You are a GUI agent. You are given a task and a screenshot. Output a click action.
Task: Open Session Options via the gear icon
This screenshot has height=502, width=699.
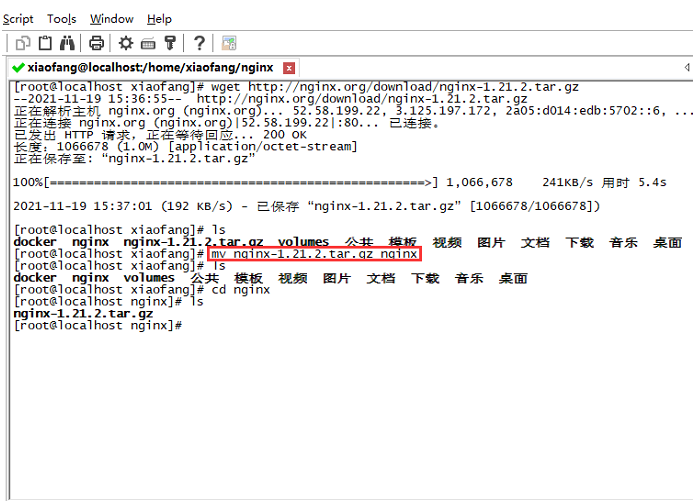tap(126, 43)
